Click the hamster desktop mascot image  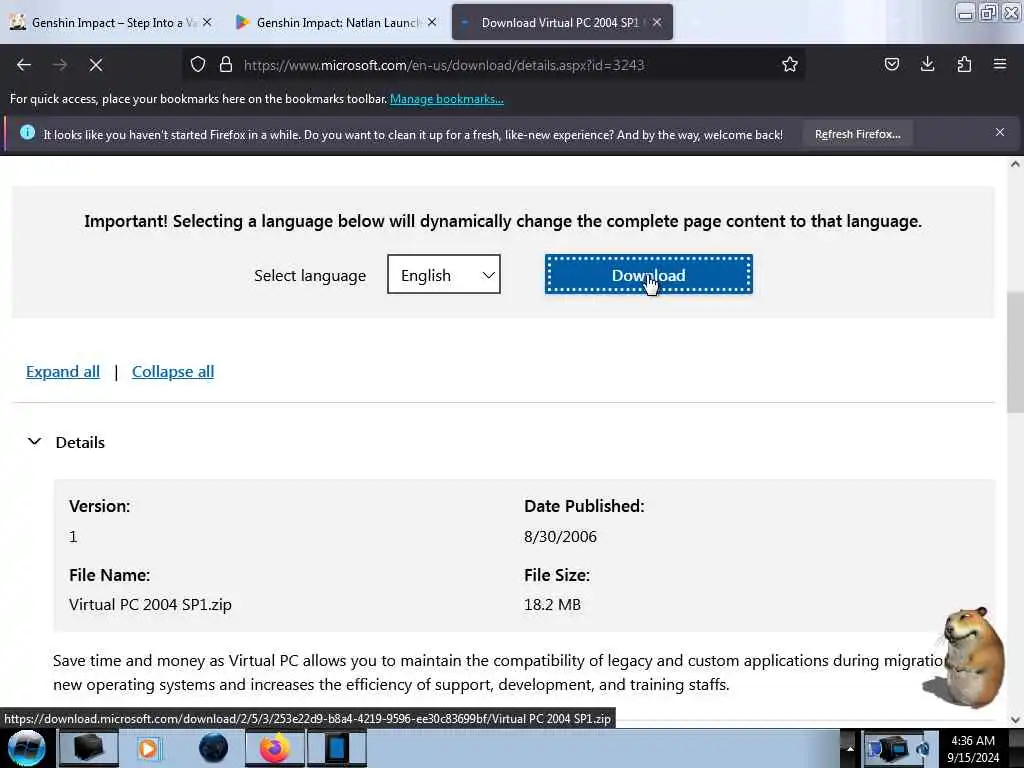967,656
